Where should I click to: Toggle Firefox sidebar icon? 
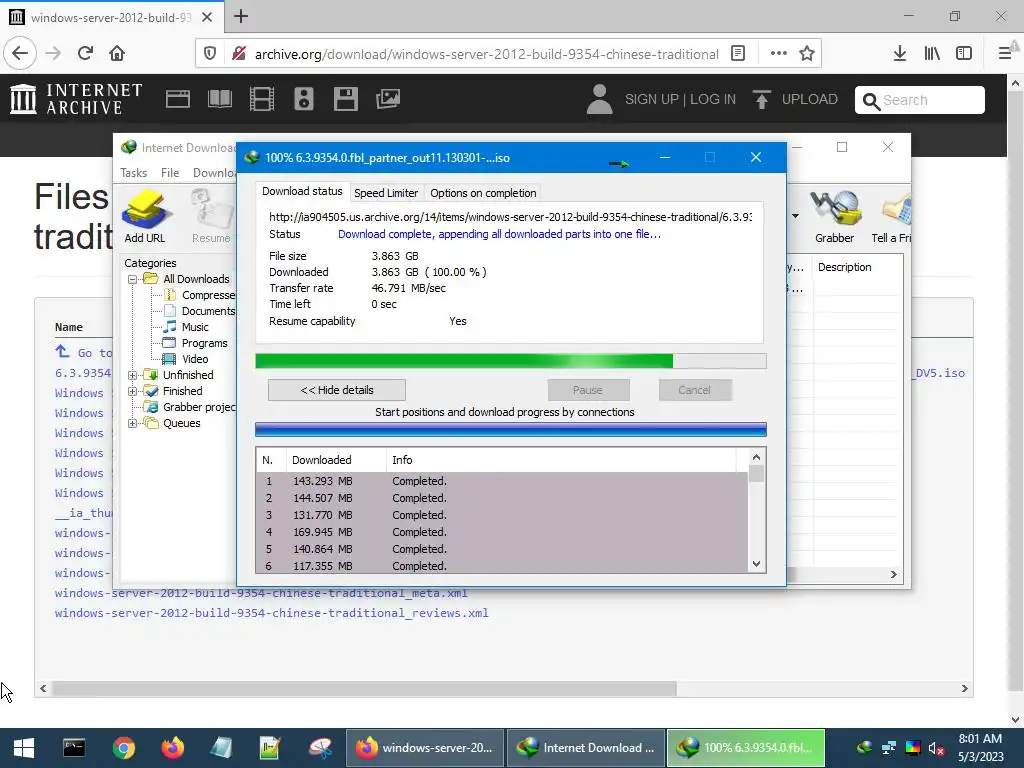pyautogui.click(x=964, y=54)
